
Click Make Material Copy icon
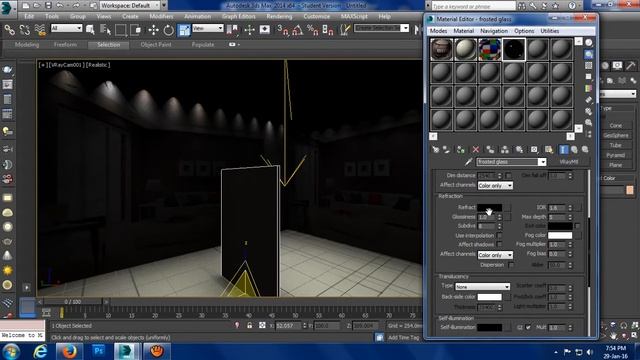[490, 150]
